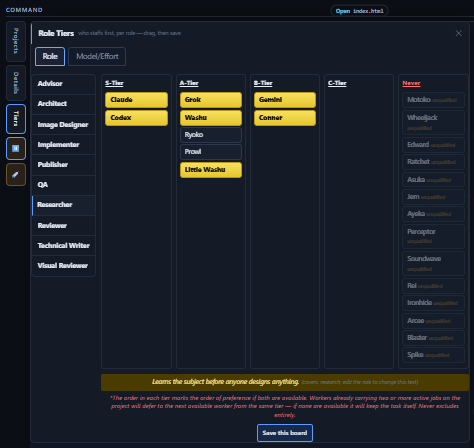The width and height of the screenshot is (474, 448).
Task: Select the Architect role
Action: (x=64, y=104)
